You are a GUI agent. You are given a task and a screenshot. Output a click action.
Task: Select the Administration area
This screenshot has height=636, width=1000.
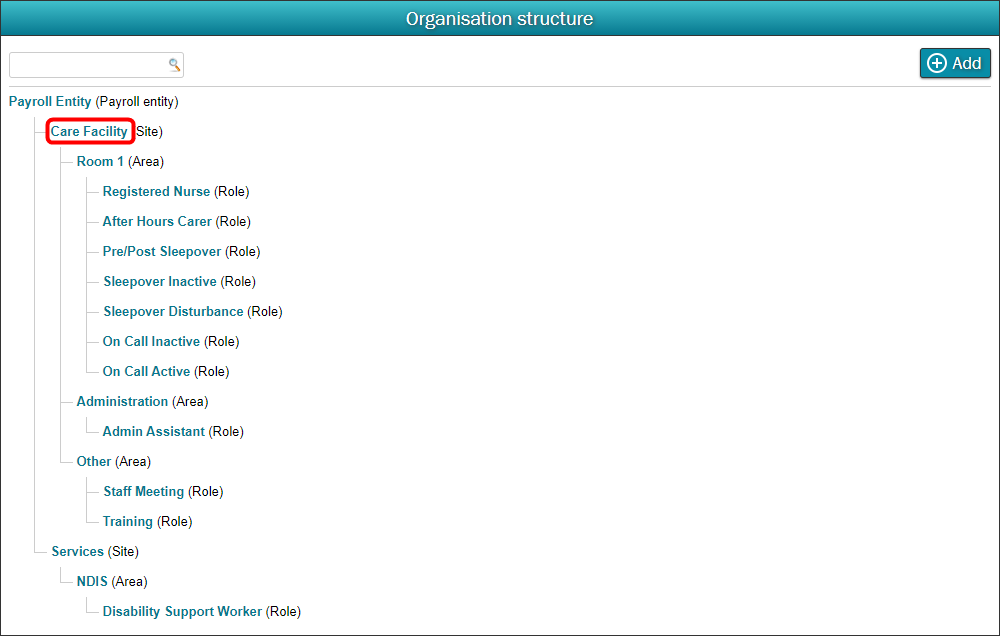[122, 401]
